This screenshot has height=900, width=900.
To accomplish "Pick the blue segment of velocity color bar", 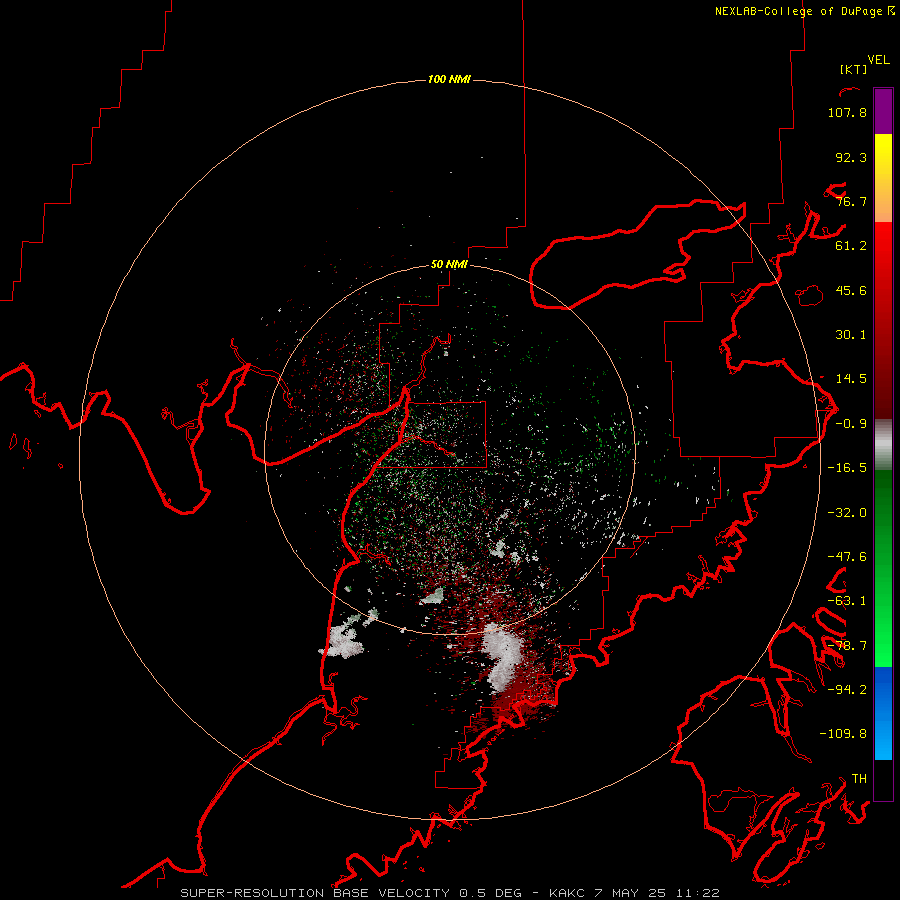I will pos(883,713).
